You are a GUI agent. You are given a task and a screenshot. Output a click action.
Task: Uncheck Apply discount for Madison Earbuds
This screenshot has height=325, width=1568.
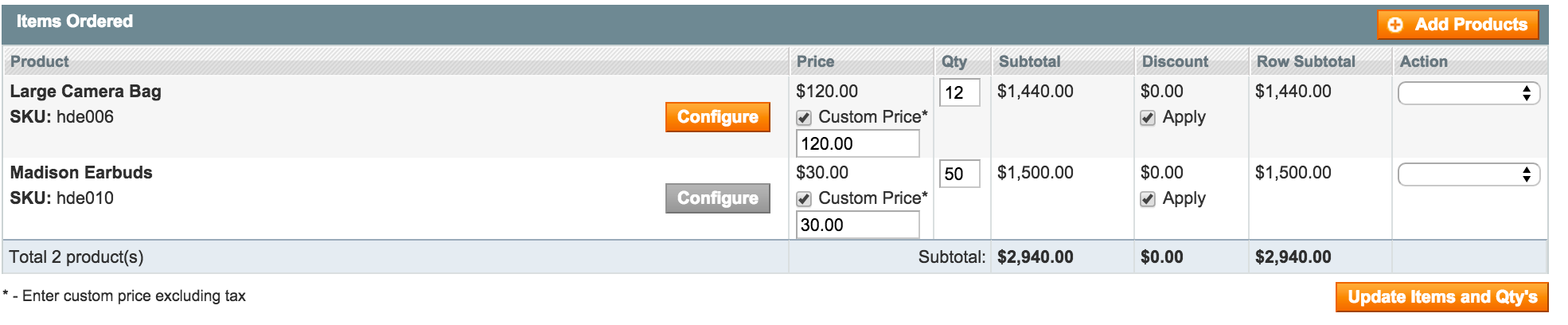pos(1148,199)
